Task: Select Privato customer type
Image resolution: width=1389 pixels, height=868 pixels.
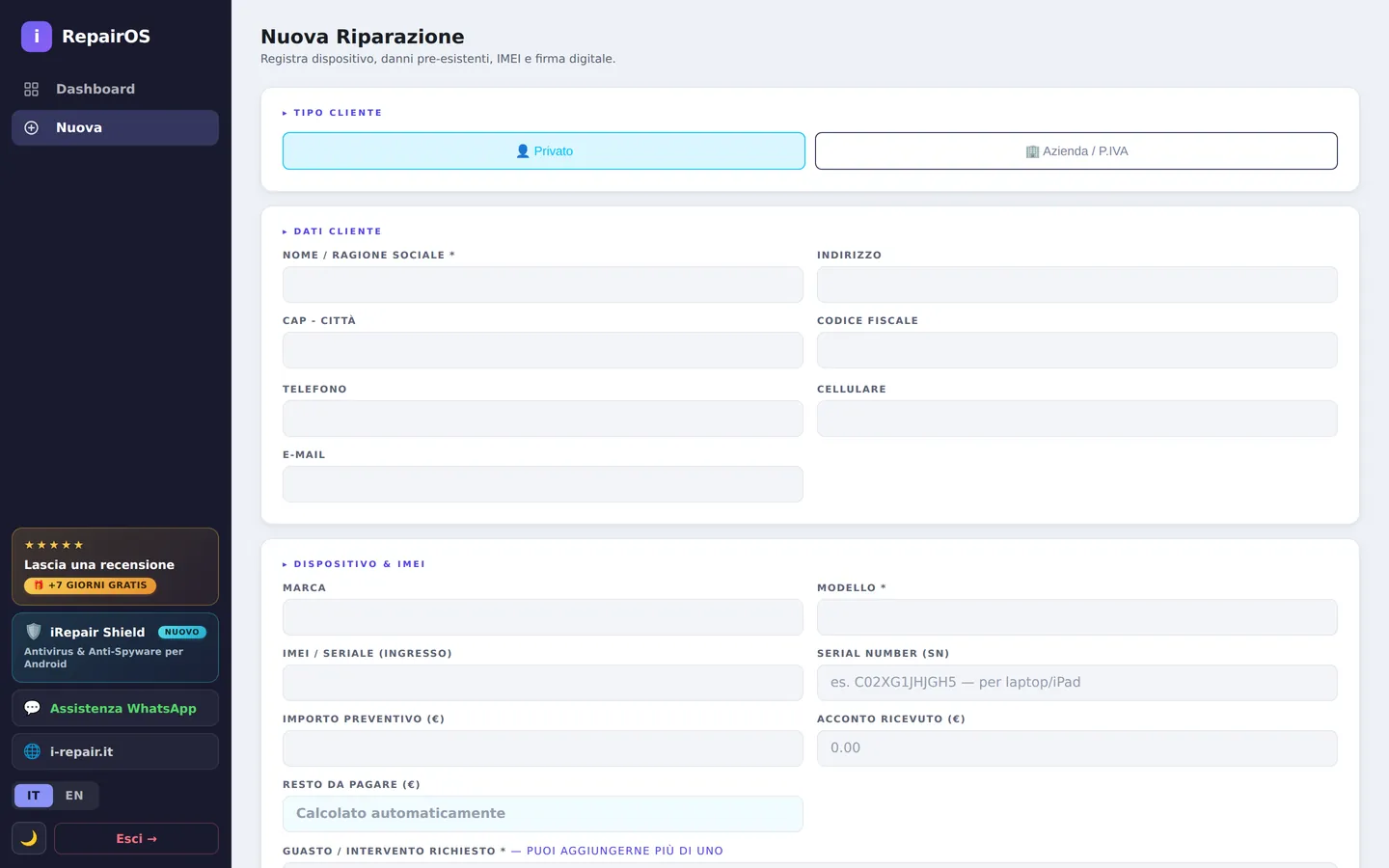Action: (x=544, y=150)
